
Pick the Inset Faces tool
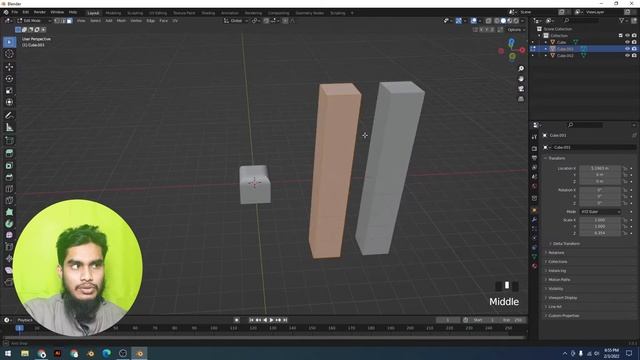9,165
